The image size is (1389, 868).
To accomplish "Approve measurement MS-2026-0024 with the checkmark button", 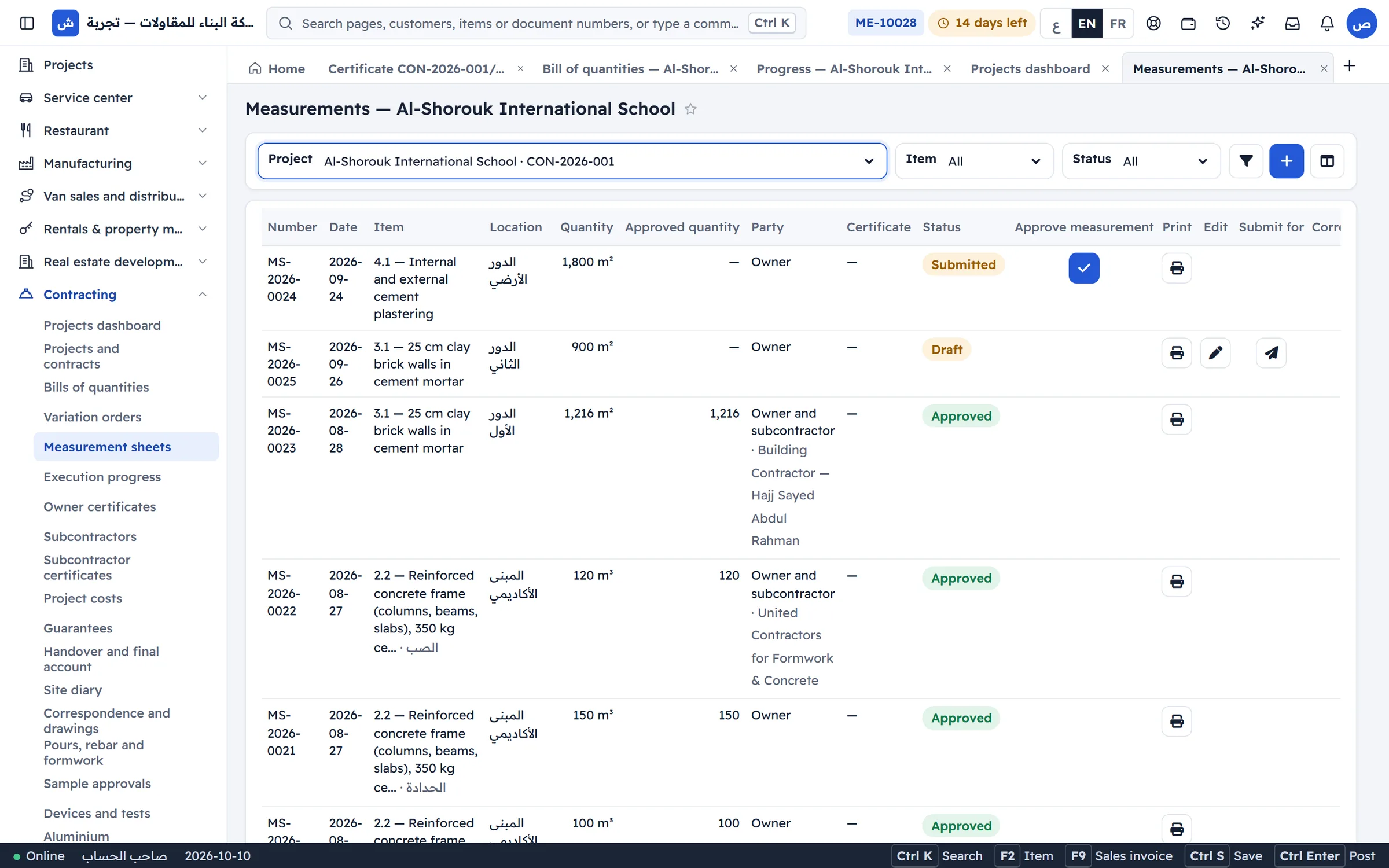I will [x=1083, y=268].
